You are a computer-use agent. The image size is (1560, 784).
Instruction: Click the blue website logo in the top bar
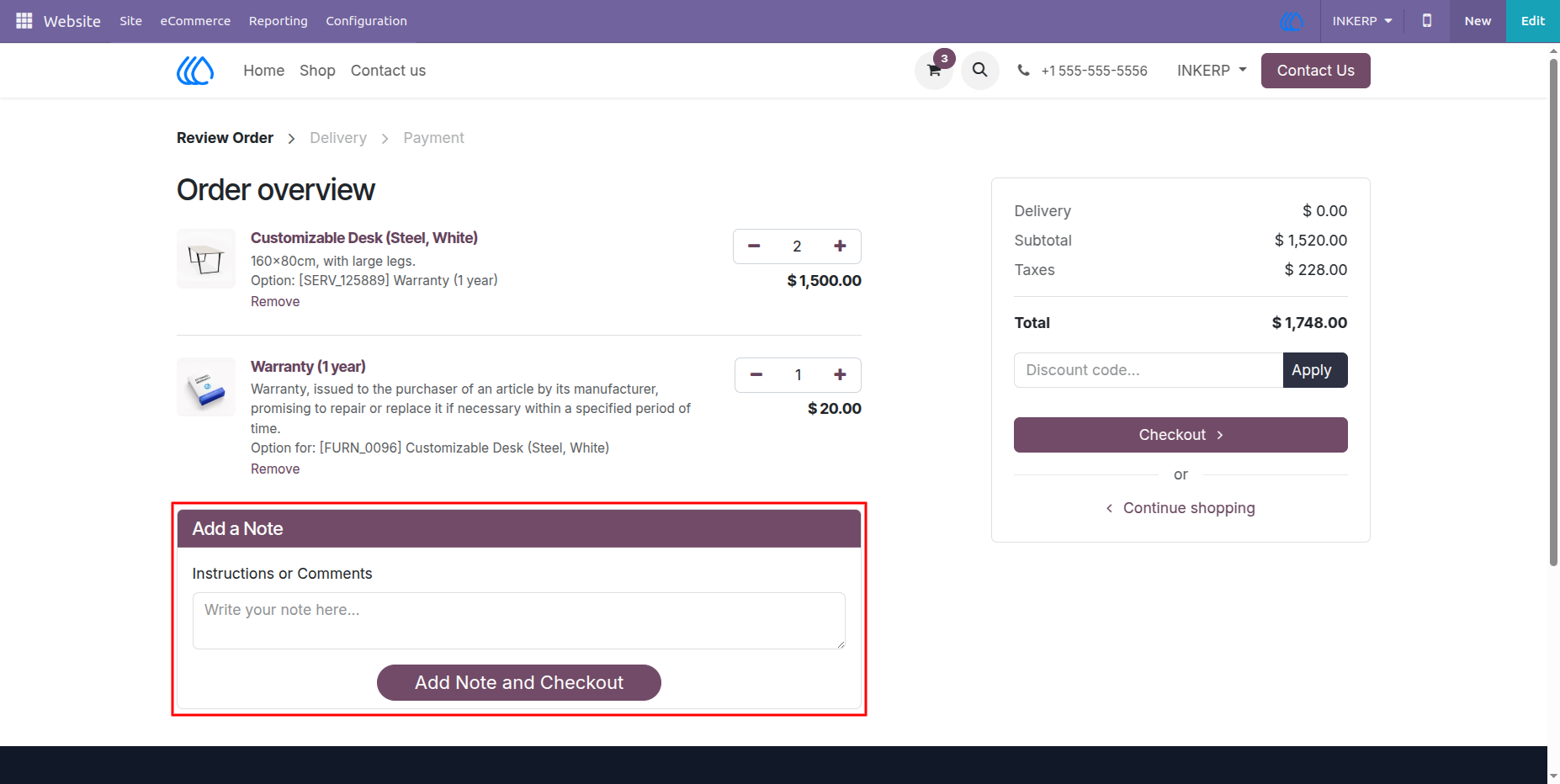1292,21
